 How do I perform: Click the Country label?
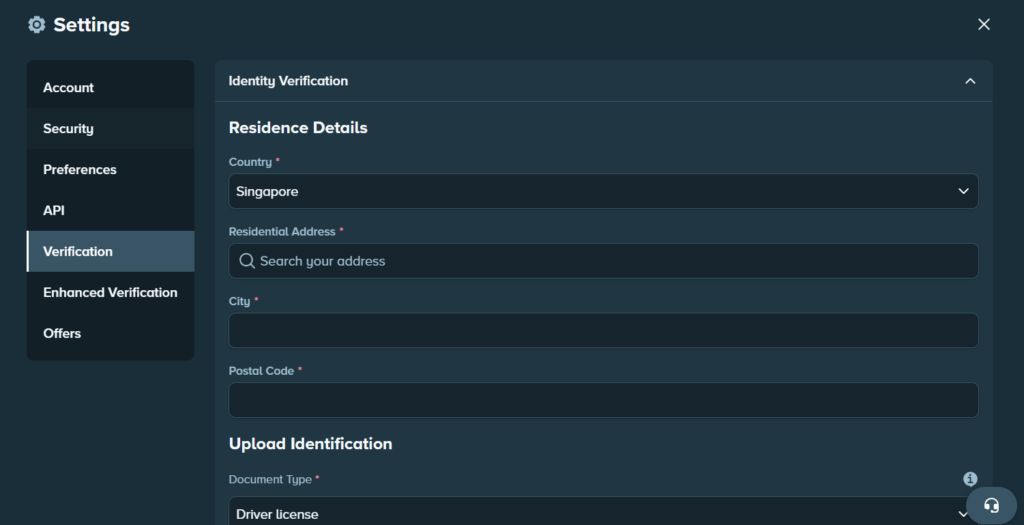click(x=250, y=162)
